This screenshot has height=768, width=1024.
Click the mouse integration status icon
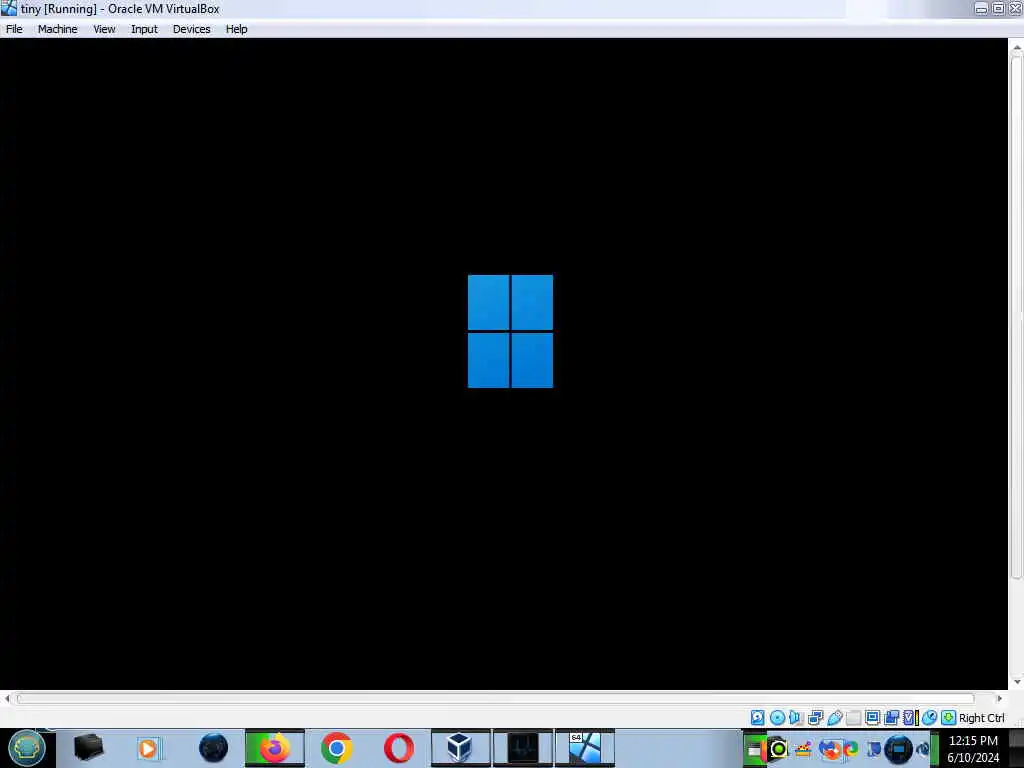coord(929,718)
